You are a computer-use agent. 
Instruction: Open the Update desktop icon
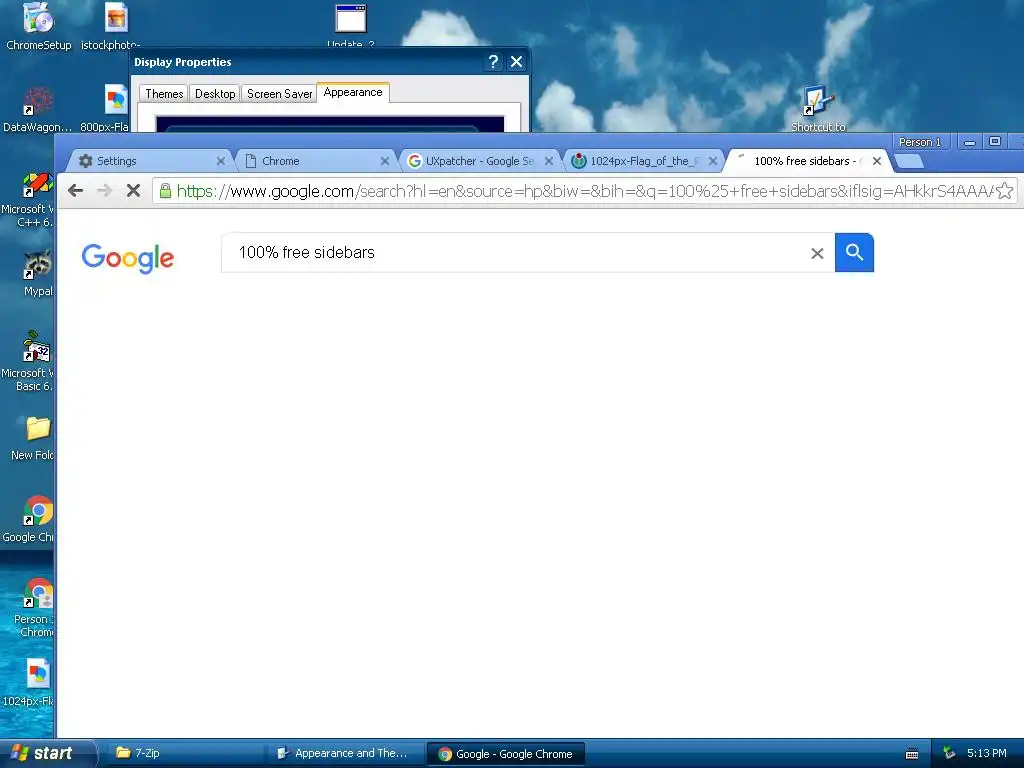(x=351, y=25)
